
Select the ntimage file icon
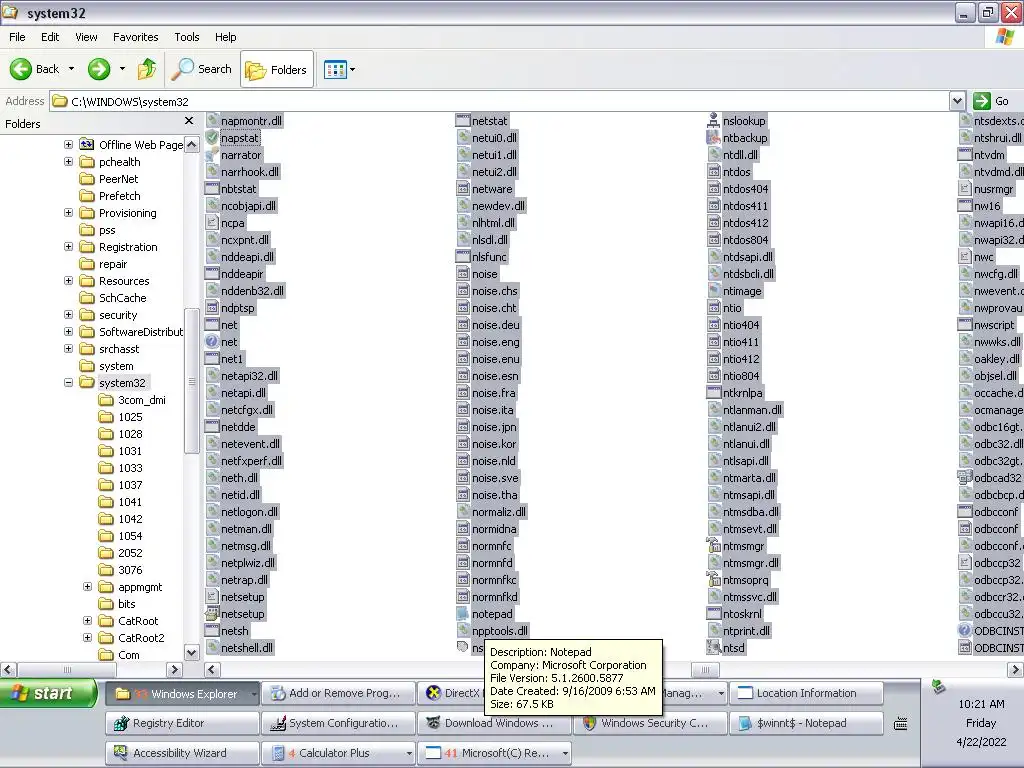click(x=713, y=291)
